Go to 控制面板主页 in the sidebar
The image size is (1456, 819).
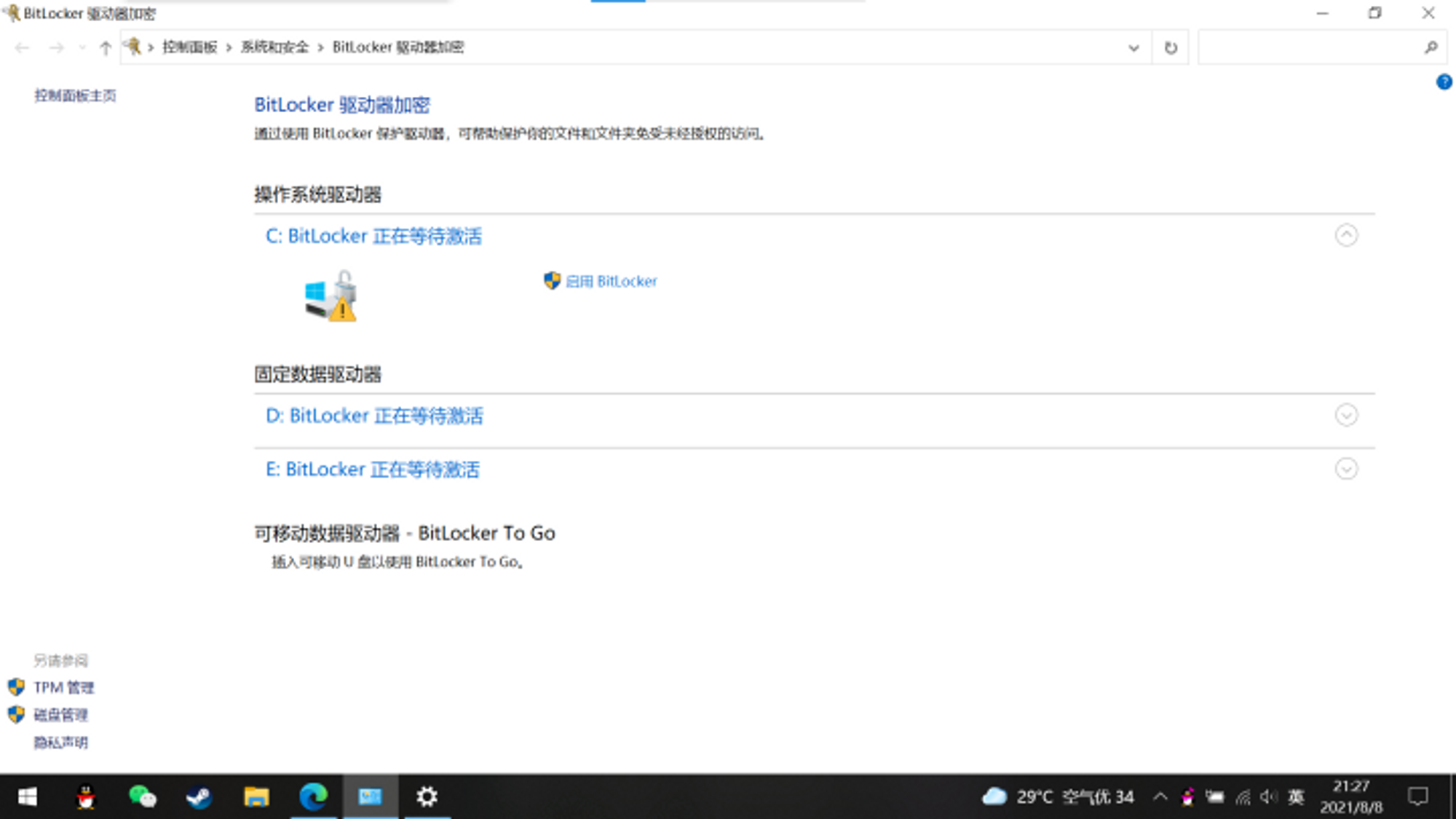coord(75,95)
